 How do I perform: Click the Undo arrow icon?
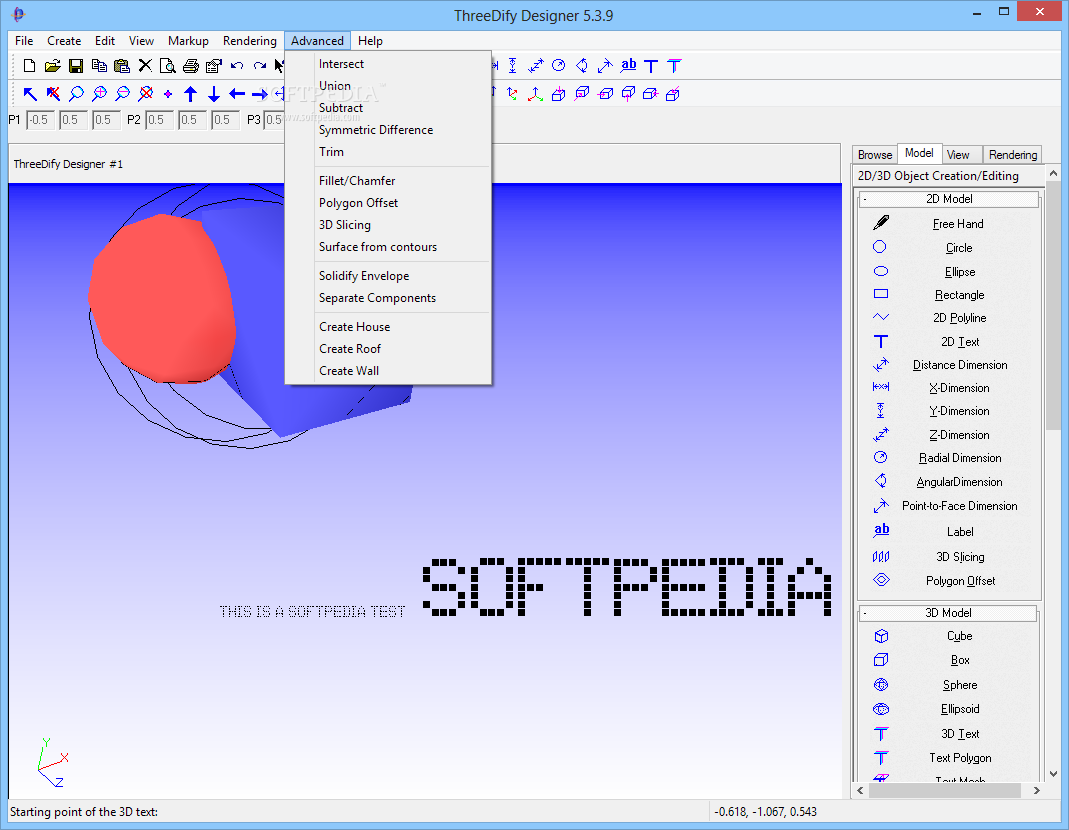tap(237, 65)
